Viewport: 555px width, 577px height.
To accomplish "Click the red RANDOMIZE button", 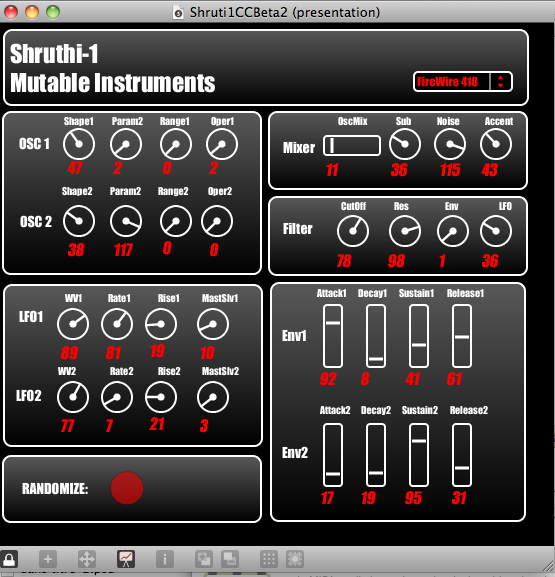I will click(x=127, y=488).
